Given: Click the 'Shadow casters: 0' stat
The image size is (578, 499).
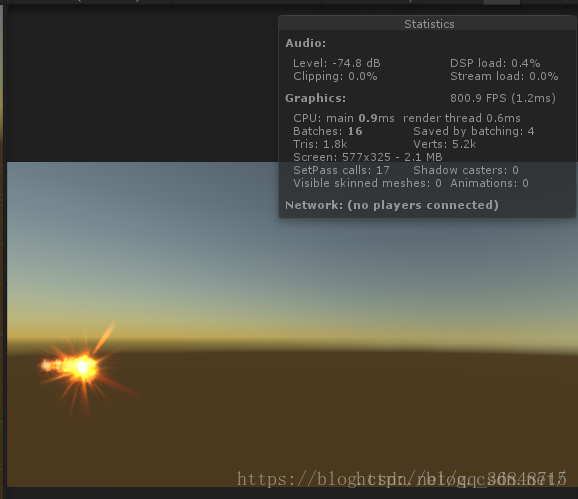Looking at the screenshot, I should pos(466,170).
